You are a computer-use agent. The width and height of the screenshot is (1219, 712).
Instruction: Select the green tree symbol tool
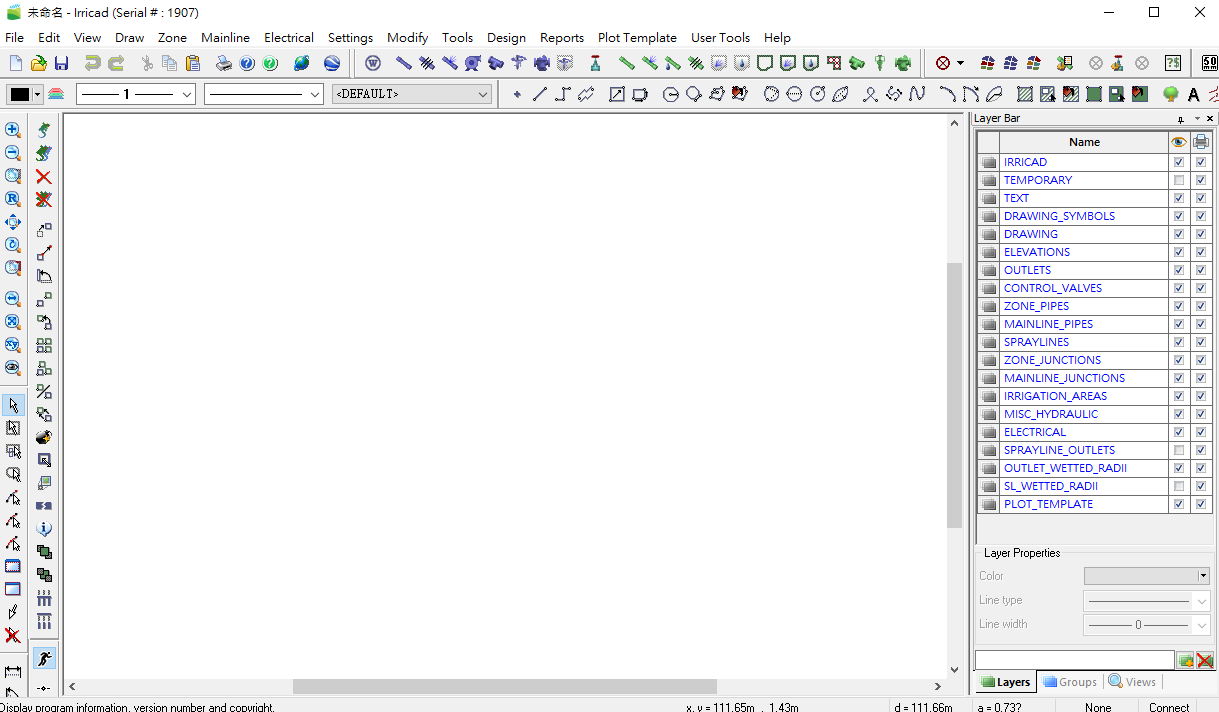(x=1170, y=95)
